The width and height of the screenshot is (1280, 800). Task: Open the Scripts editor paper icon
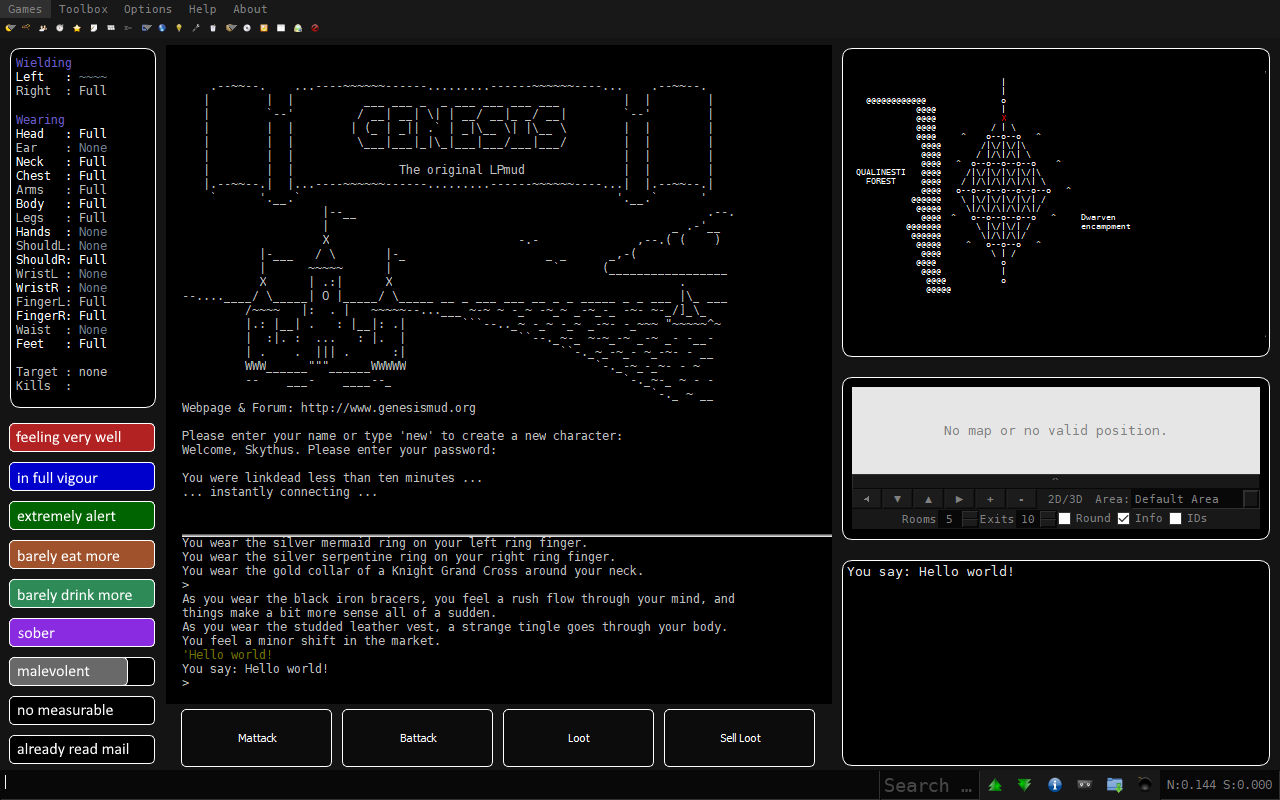coord(94,28)
